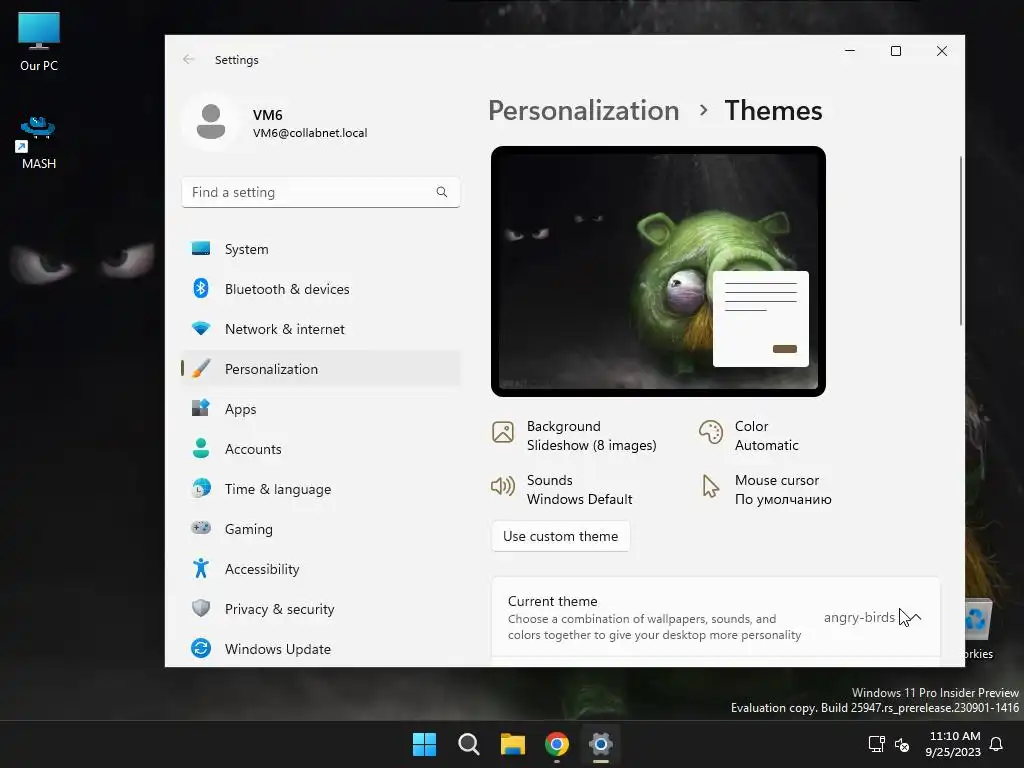Open Windows Update in sidebar
1024x768 pixels.
pyautogui.click(x=320, y=648)
